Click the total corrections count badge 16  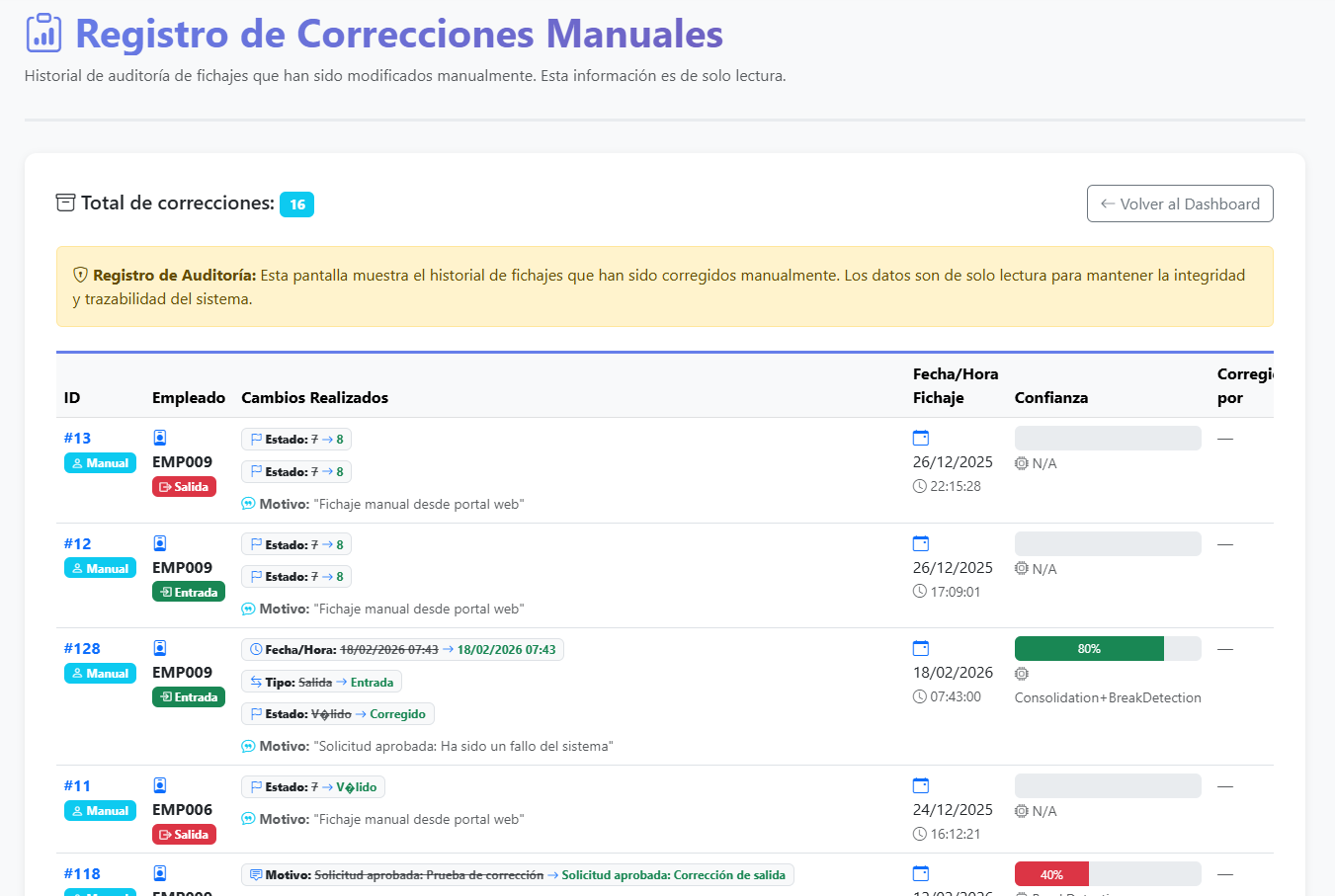point(296,204)
